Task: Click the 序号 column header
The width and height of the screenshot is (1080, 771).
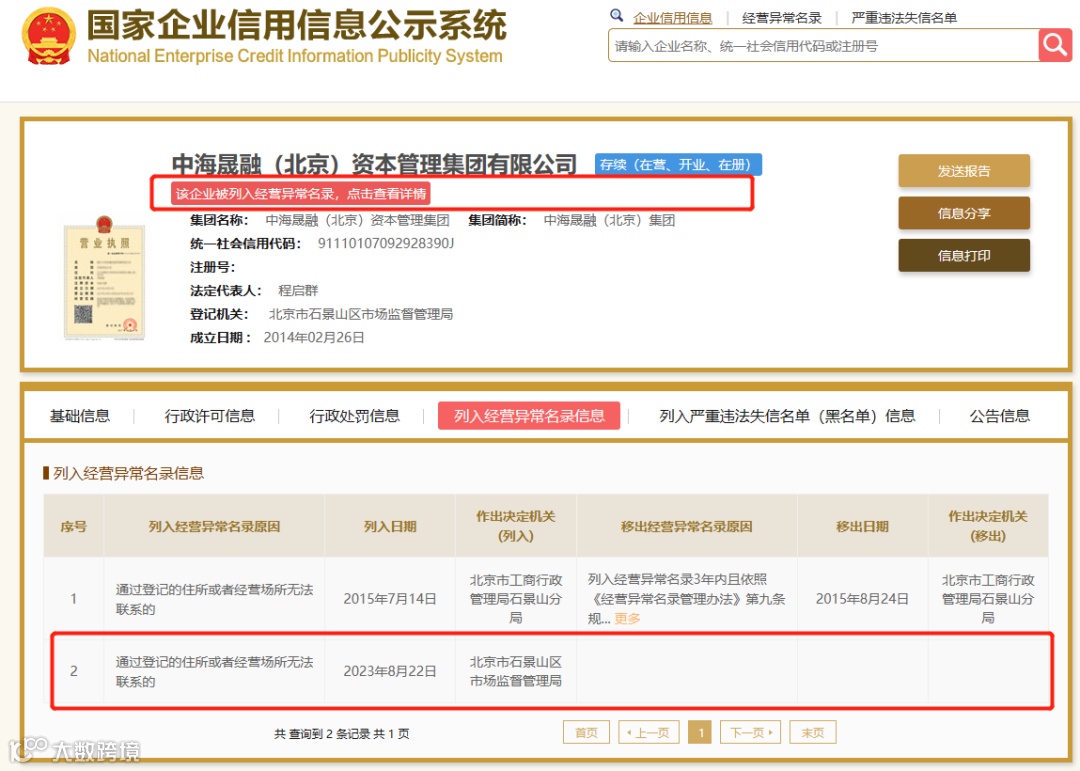Action: point(74,526)
